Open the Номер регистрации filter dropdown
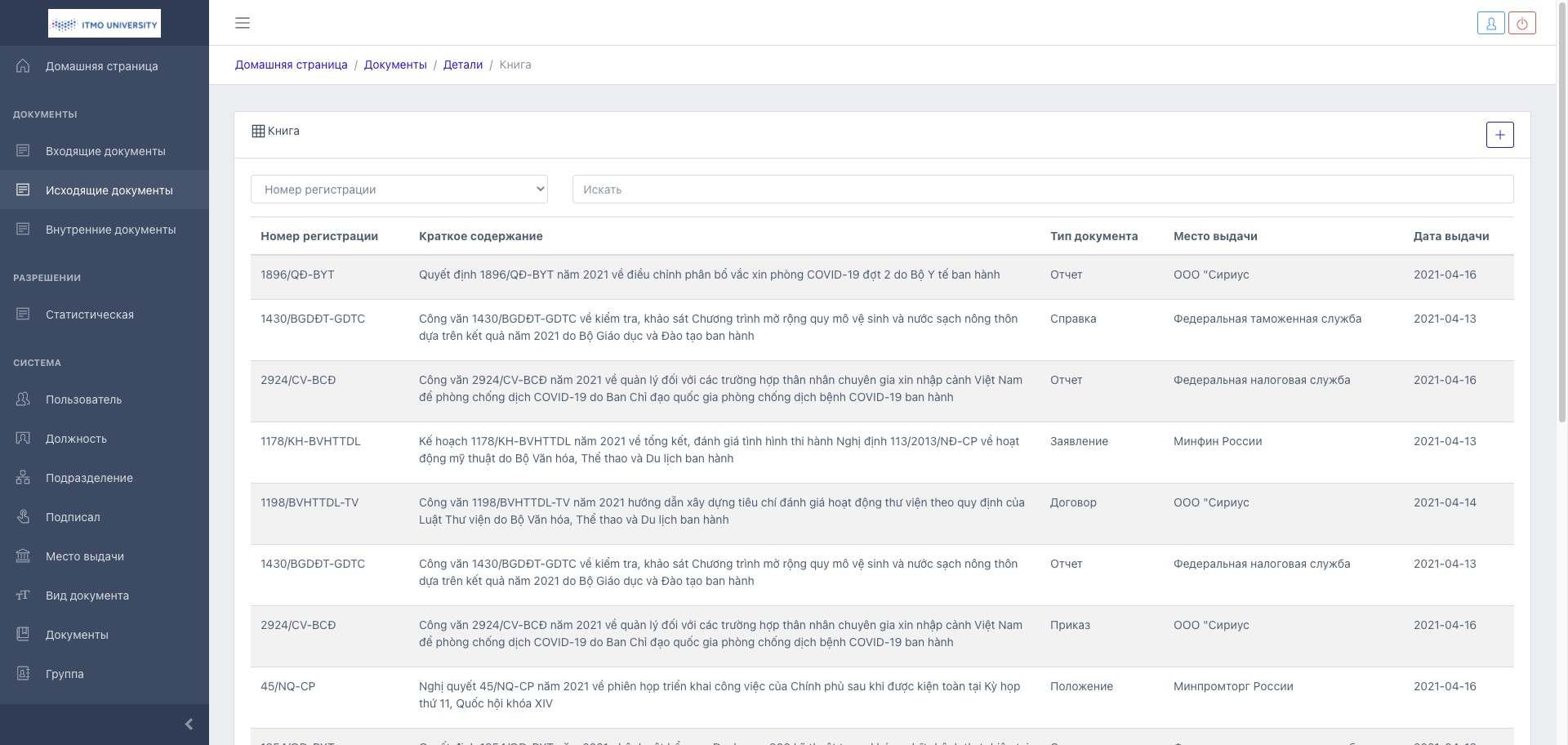 (x=399, y=190)
